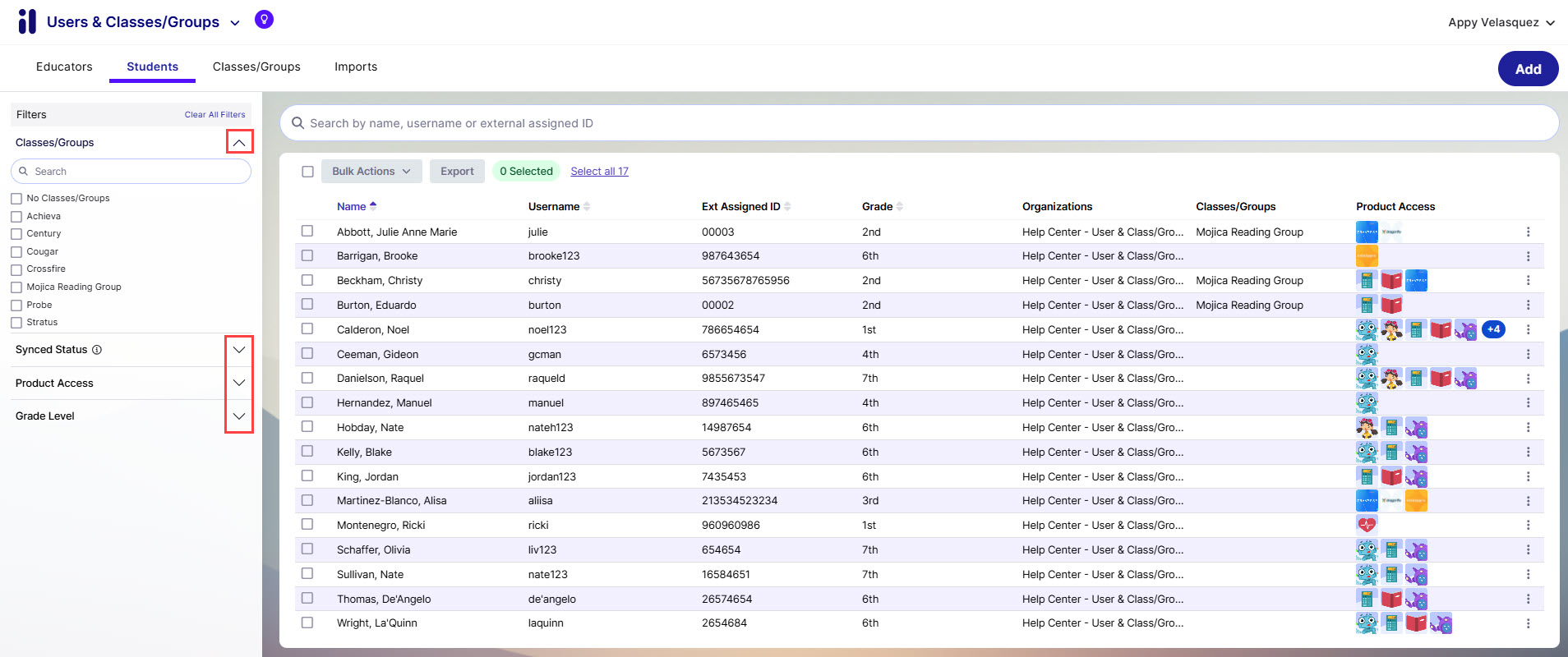The height and width of the screenshot is (657, 1568).
Task: Open the Bulk Actions dropdown
Action: [x=371, y=172]
